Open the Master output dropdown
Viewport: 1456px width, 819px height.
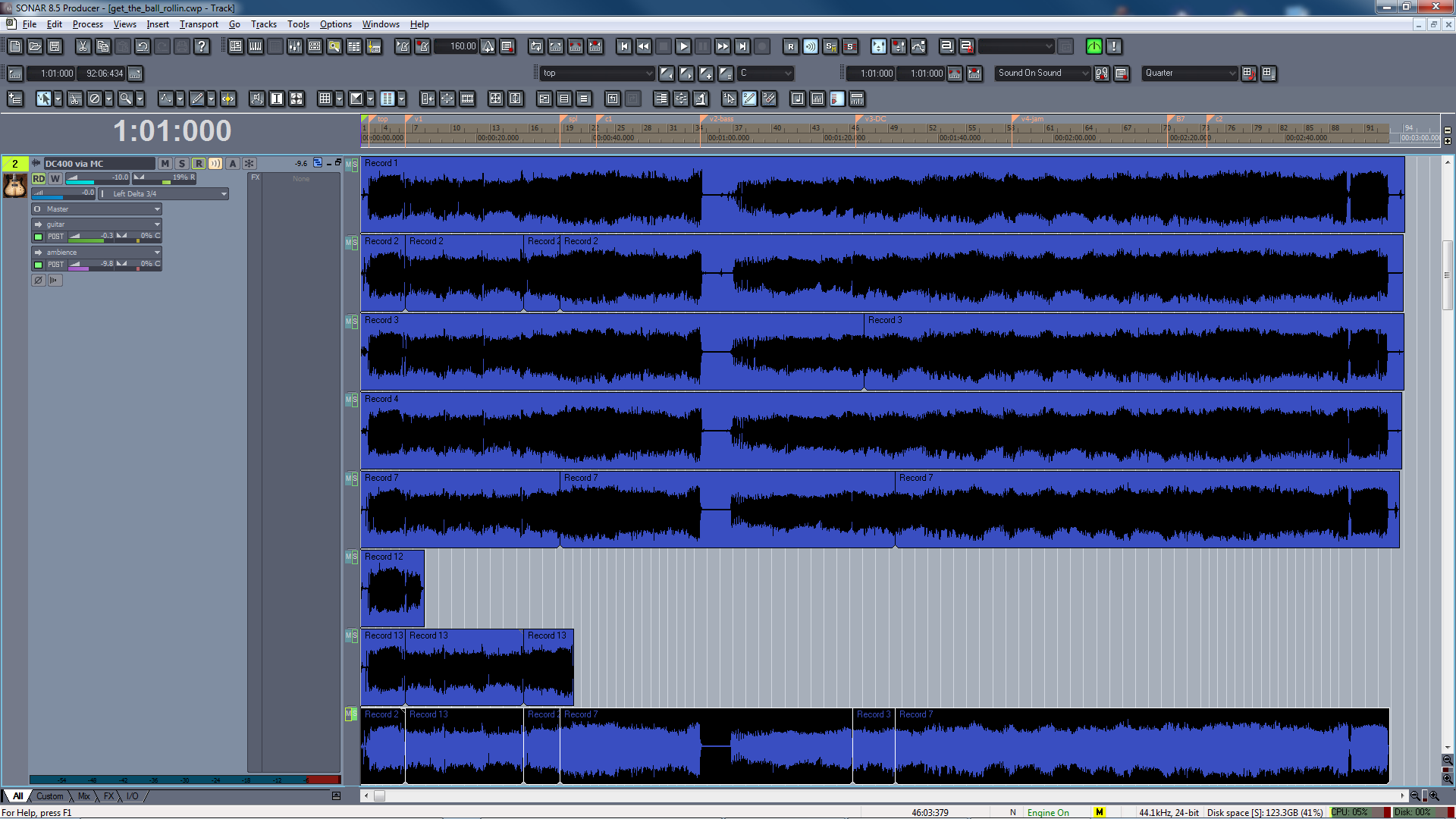click(x=96, y=209)
